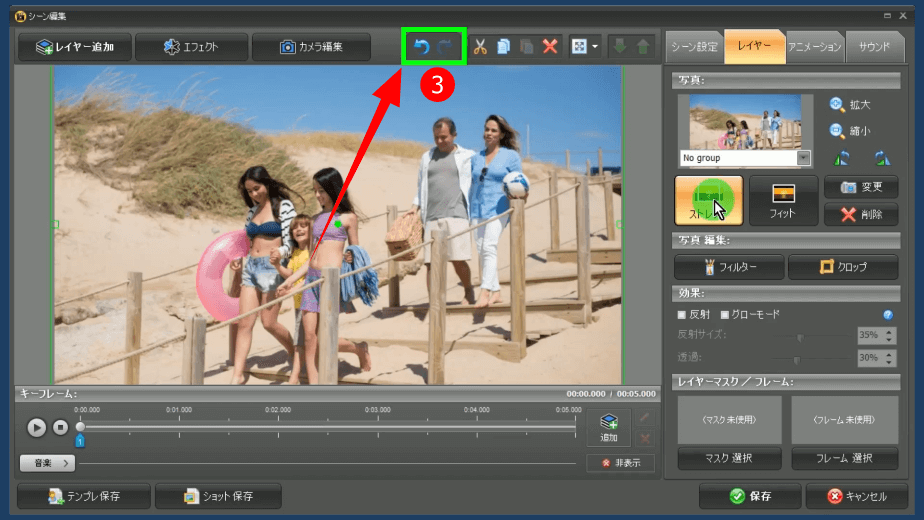Expand the alignment dropdown arrow in toolbar

pyautogui.click(x=595, y=46)
